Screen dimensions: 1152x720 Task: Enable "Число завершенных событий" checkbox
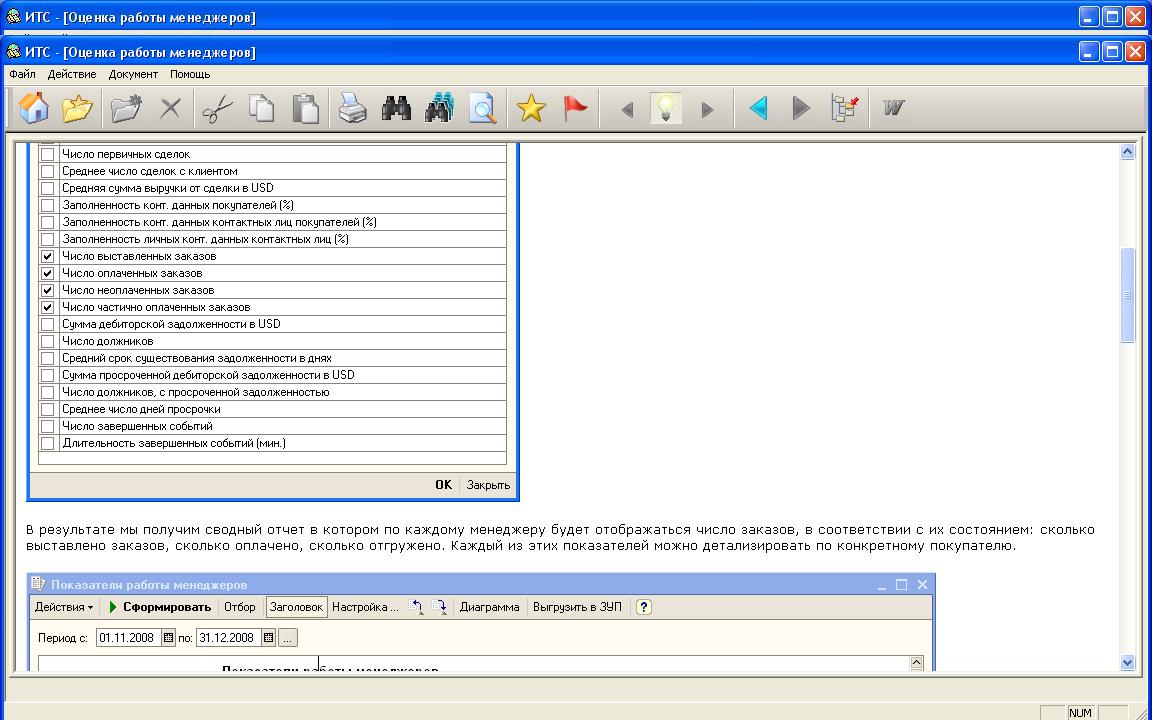[x=47, y=426]
